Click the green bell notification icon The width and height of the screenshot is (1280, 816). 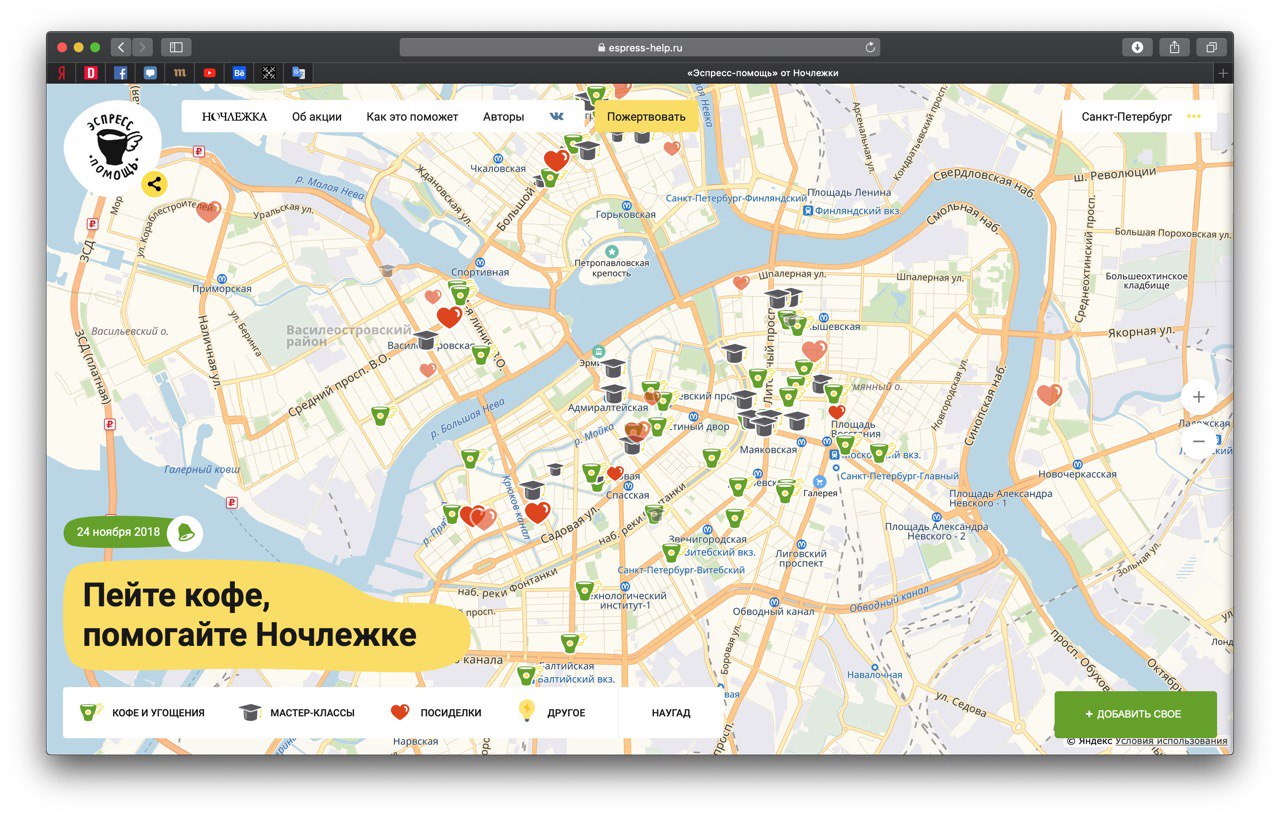point(185,532)
